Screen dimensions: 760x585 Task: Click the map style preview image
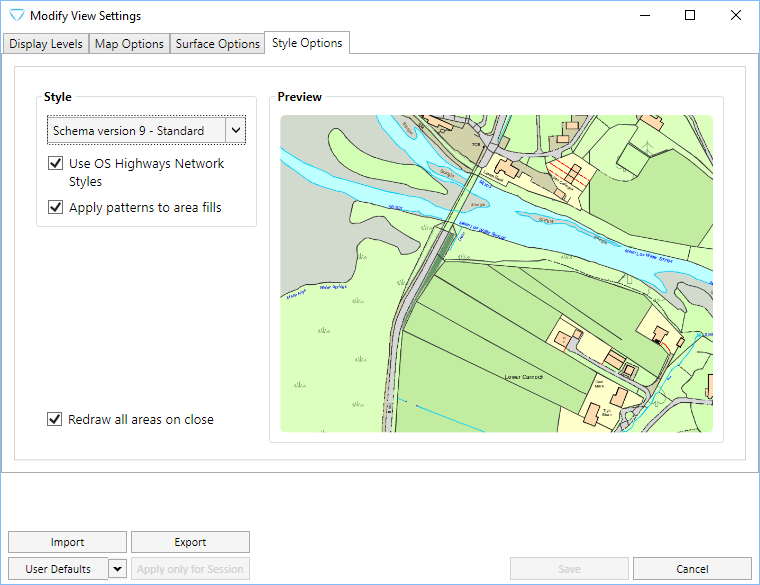496,273
